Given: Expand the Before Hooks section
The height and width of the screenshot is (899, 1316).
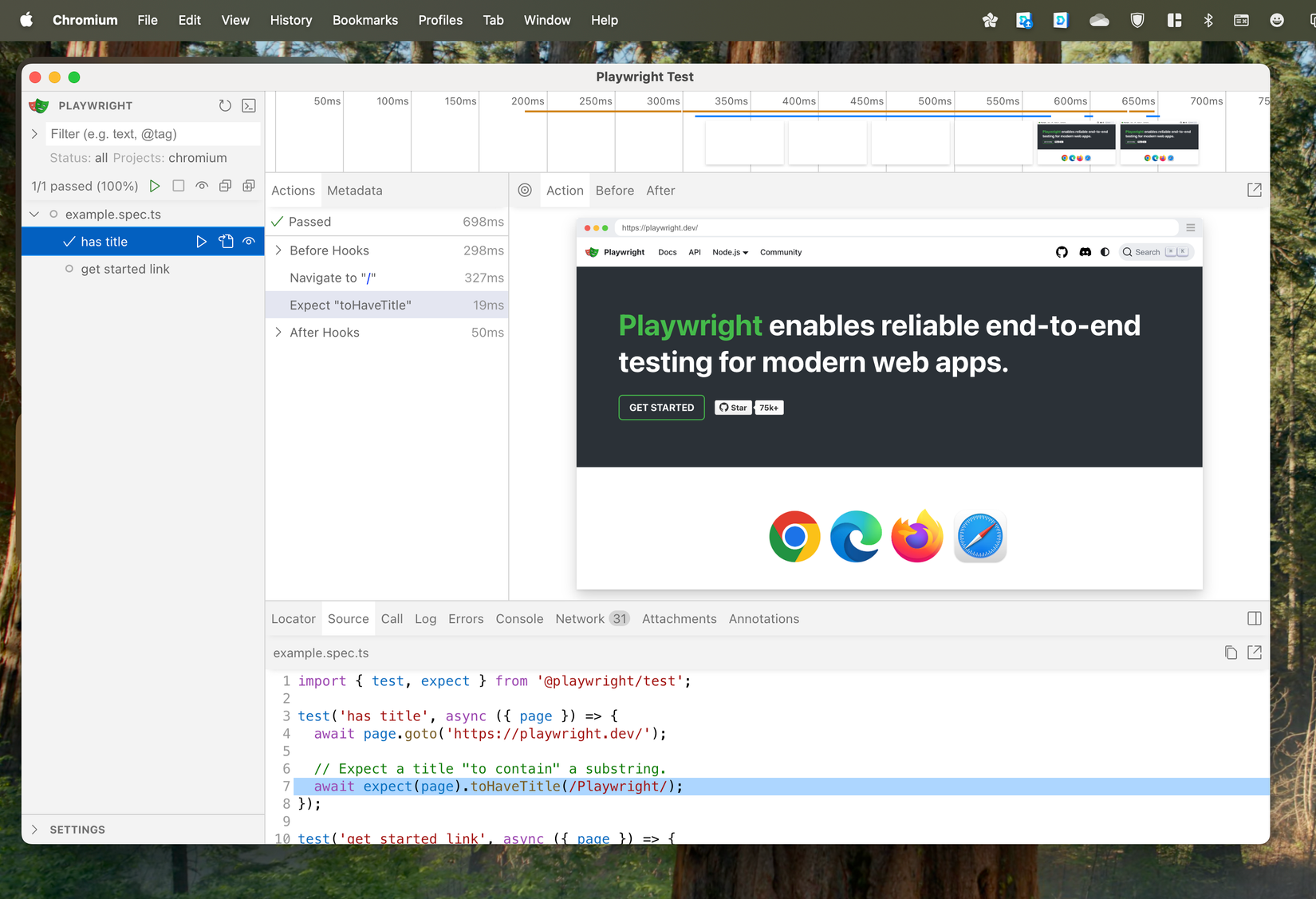Looking at the screenshot, I should (x=278, y=250).
